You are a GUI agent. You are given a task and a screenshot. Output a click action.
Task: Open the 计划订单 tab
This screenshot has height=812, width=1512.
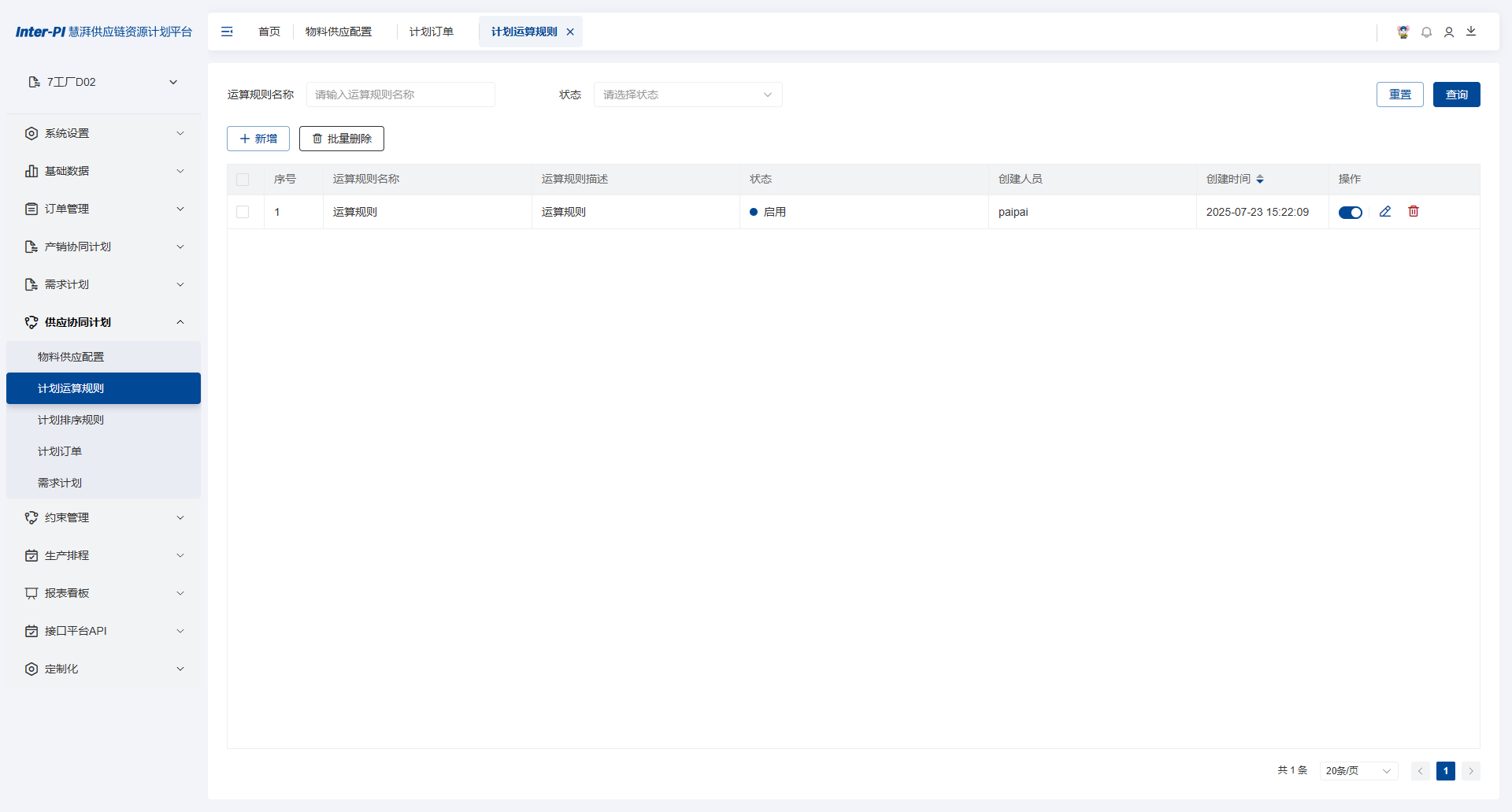[431, 32]
